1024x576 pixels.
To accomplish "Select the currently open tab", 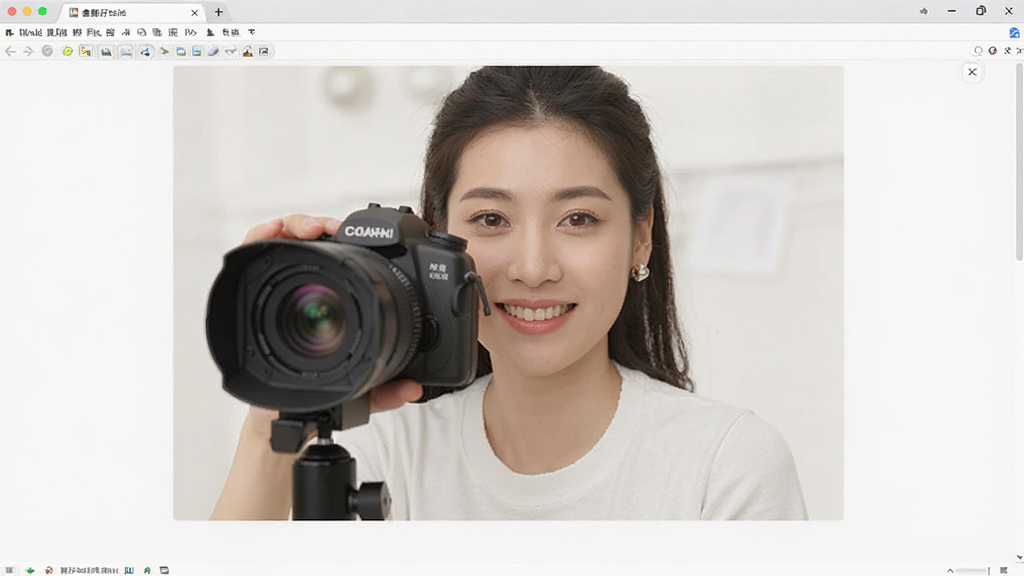I will 131,12.
